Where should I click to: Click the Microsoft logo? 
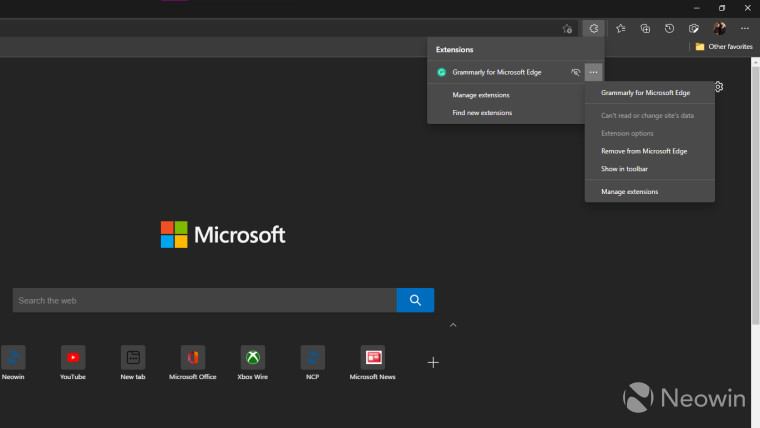pyautogui.click(x=223, y=235)
